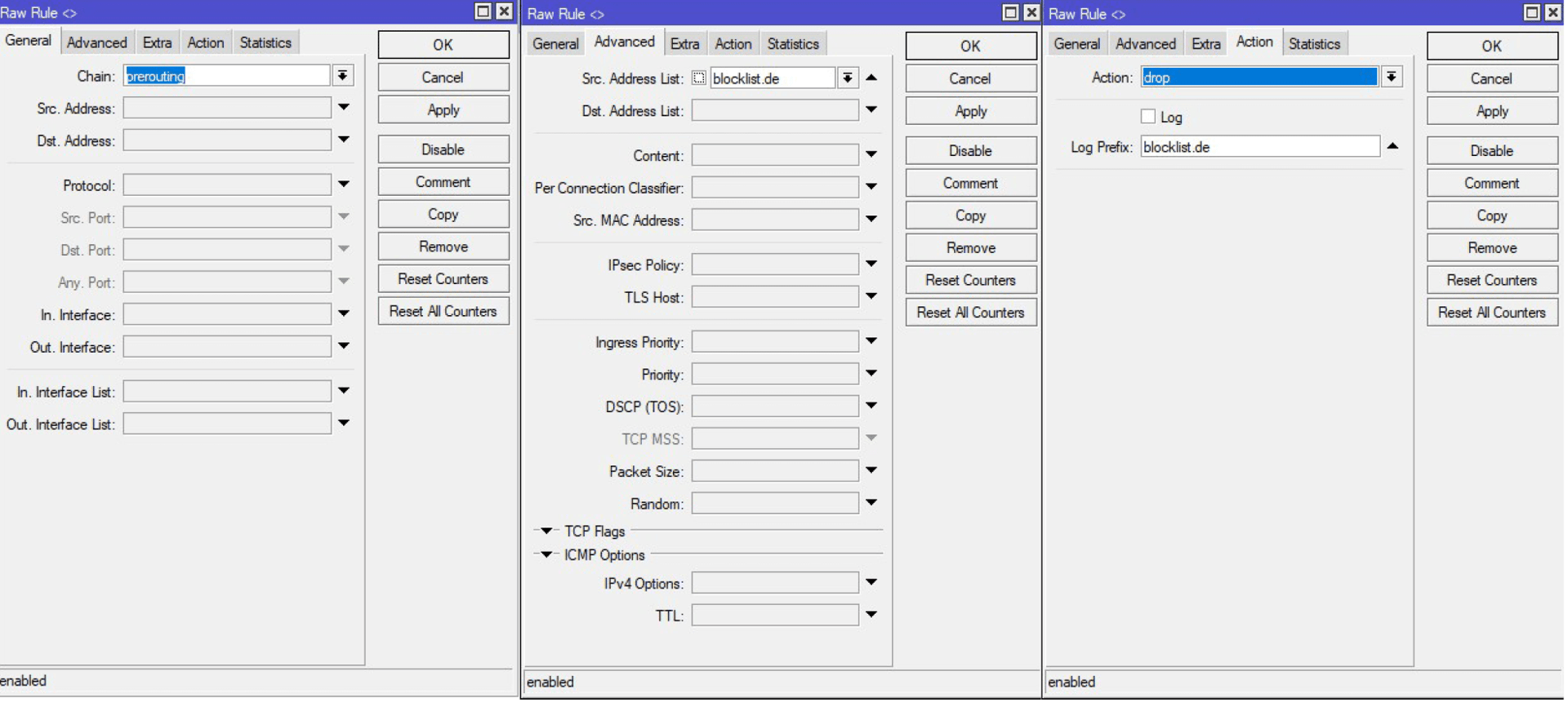The width and height of the screenshot is (1568, 702).
Task: Open the Src. Address List dropdown
Action: [x=848, y=78]
